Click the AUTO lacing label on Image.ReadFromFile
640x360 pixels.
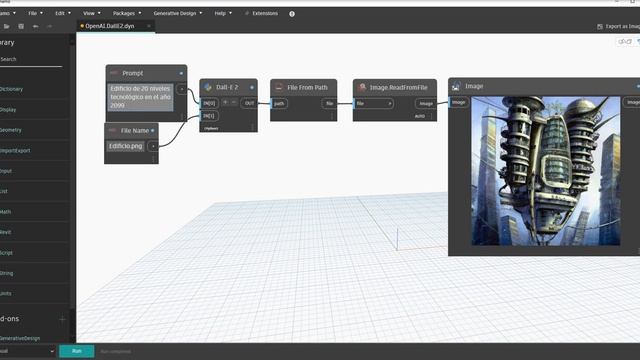tap(420, 116)
